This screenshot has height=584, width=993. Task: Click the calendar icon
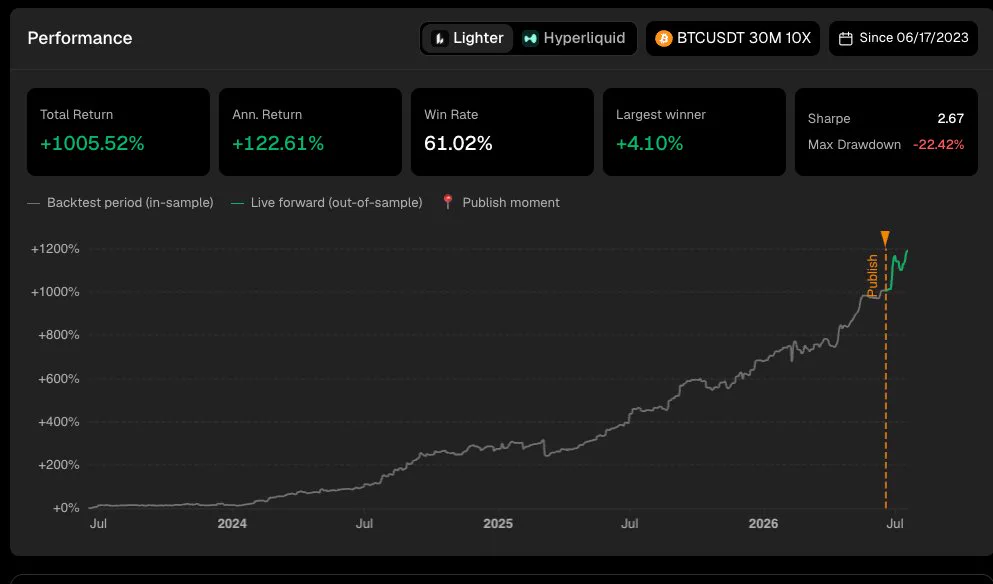pyautogui.click(x=845, y=39)
